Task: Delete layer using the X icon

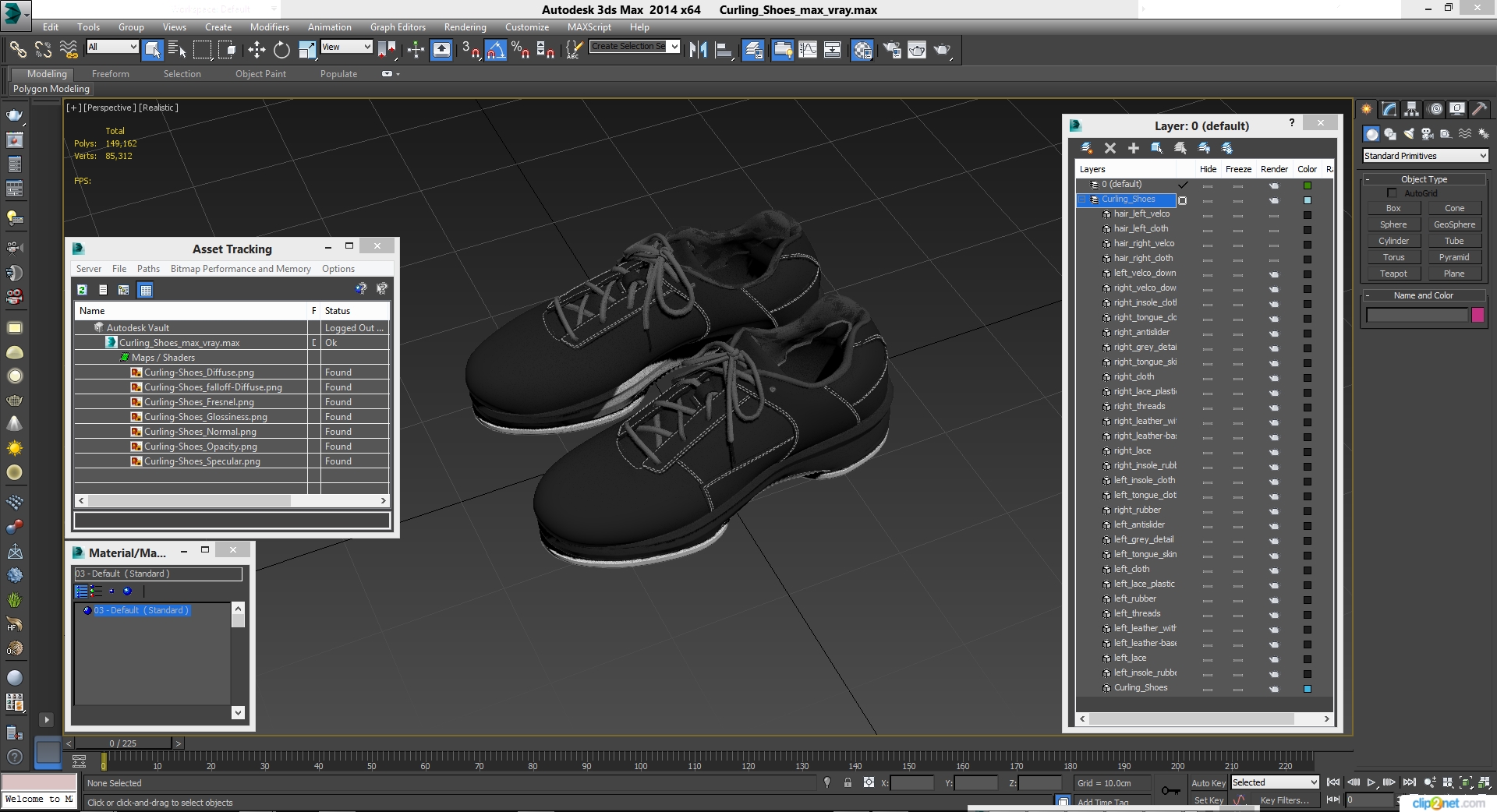Action: [x=1110, y=148]
